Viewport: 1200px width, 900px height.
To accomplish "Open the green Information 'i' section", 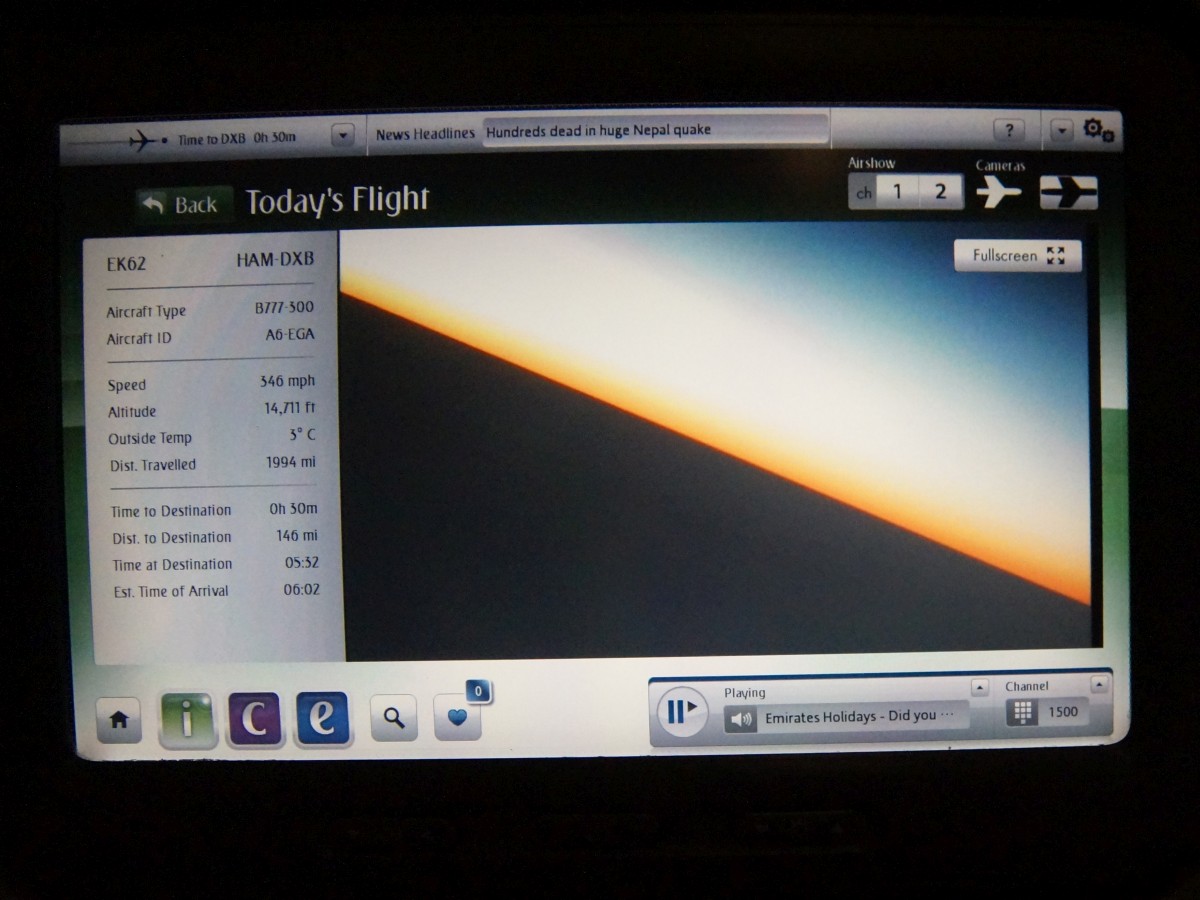I will coord(186,720).
